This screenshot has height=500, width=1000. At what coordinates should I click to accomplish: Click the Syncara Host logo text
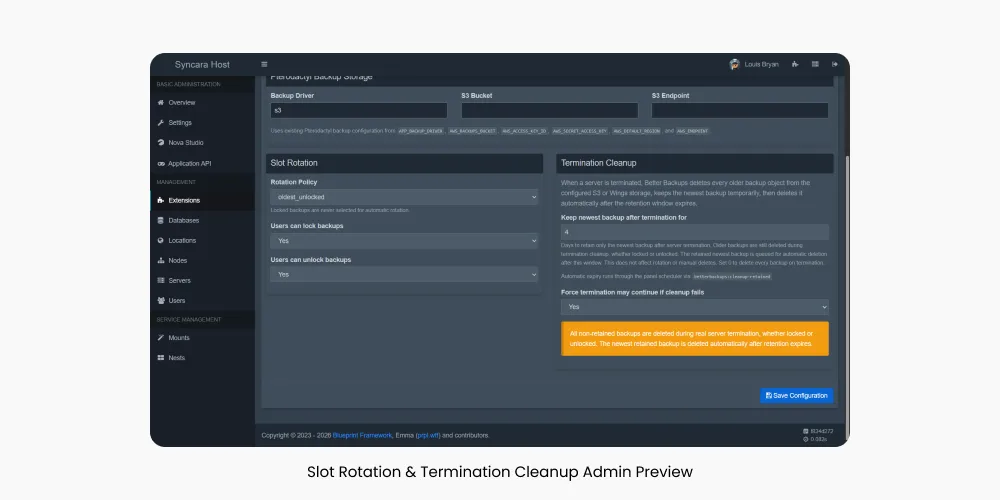tap(202, 64)
